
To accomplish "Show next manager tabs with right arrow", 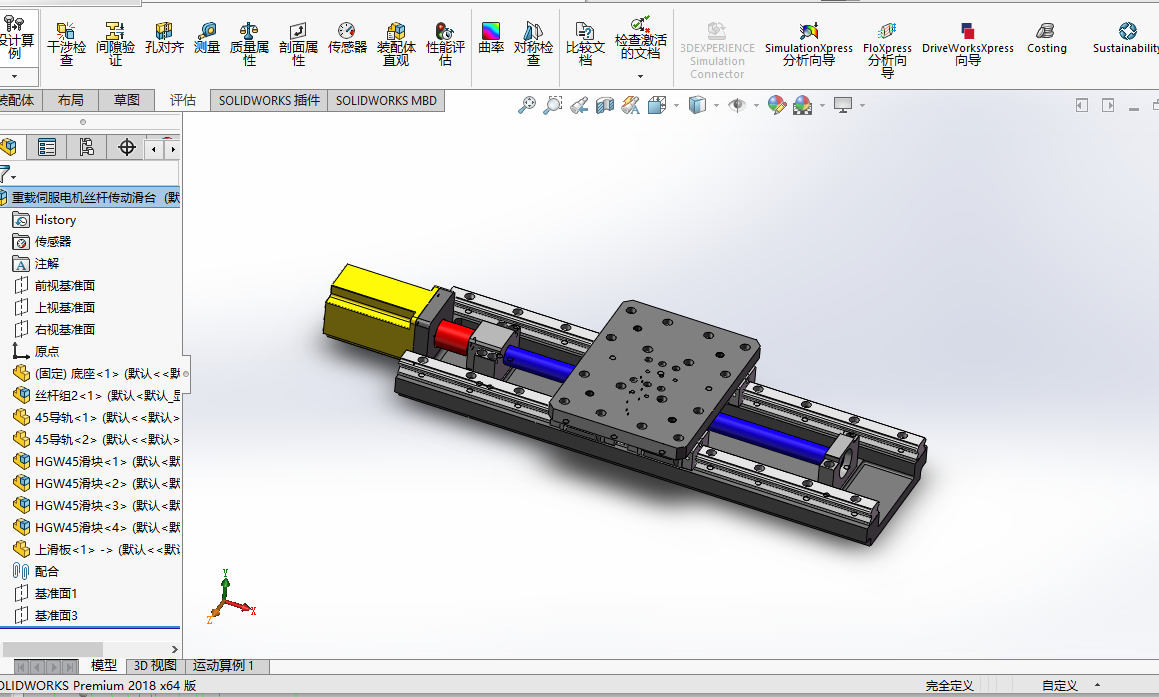I will (x=173, y=149).
